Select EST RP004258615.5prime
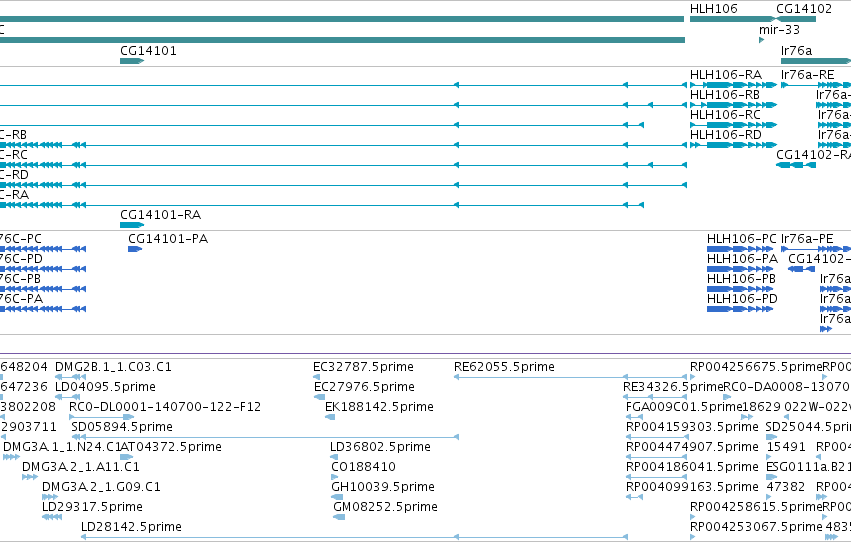This screenshot has width=851, height=542. 693,518
